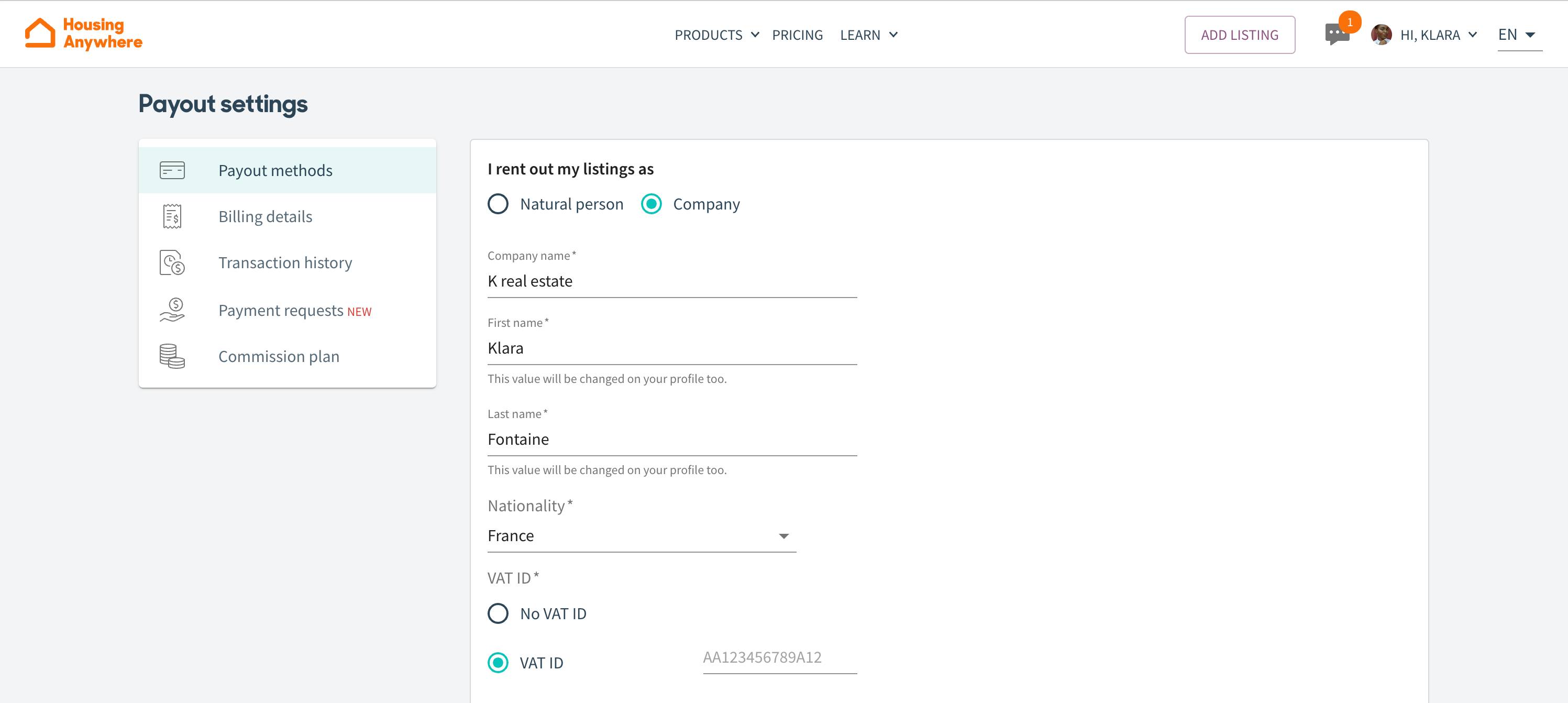
Task: Click the HousingAnywhere house logo
Action: [40, 33]
